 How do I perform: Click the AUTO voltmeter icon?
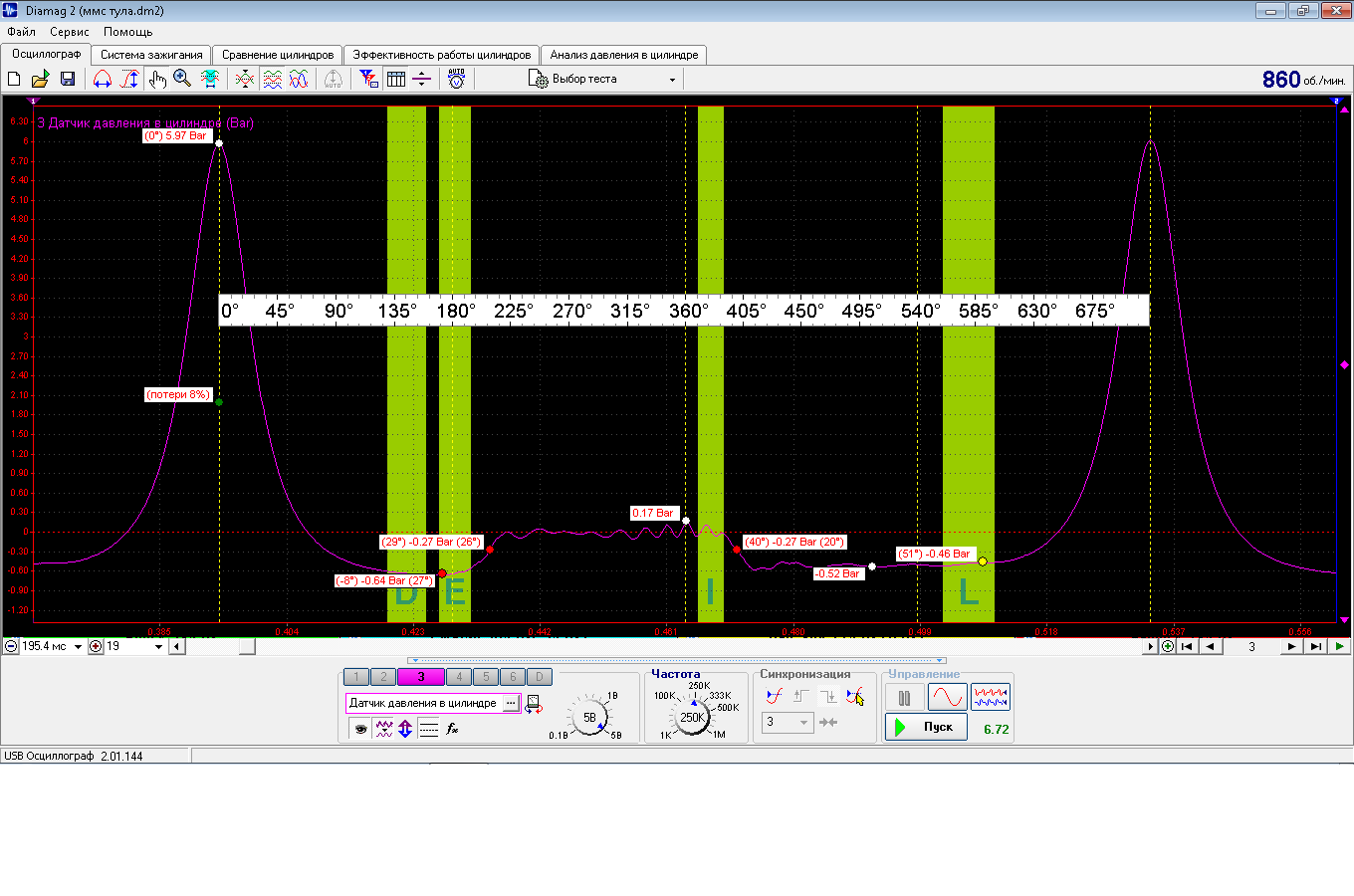(x=456, y=79)
